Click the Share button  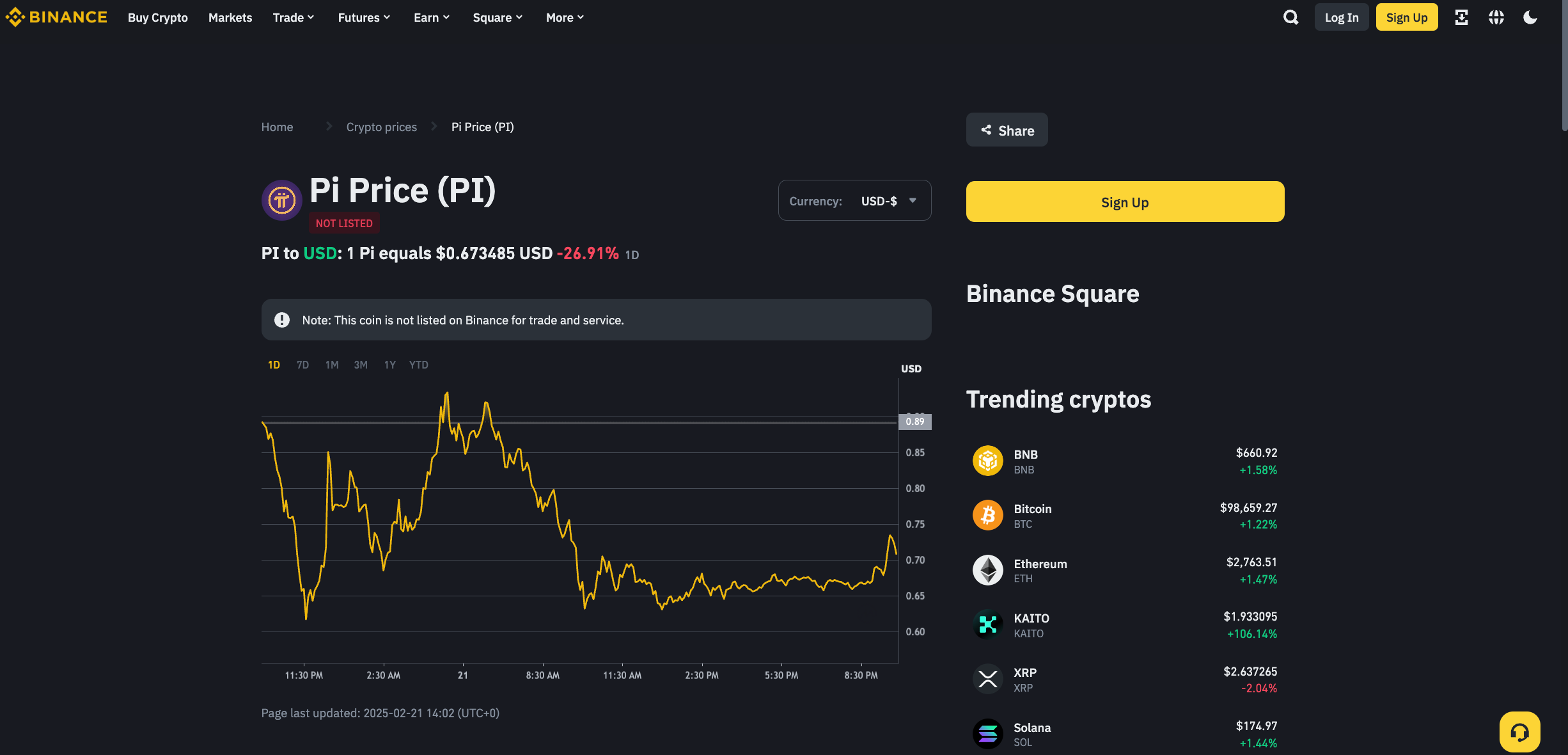(1007, 130)
